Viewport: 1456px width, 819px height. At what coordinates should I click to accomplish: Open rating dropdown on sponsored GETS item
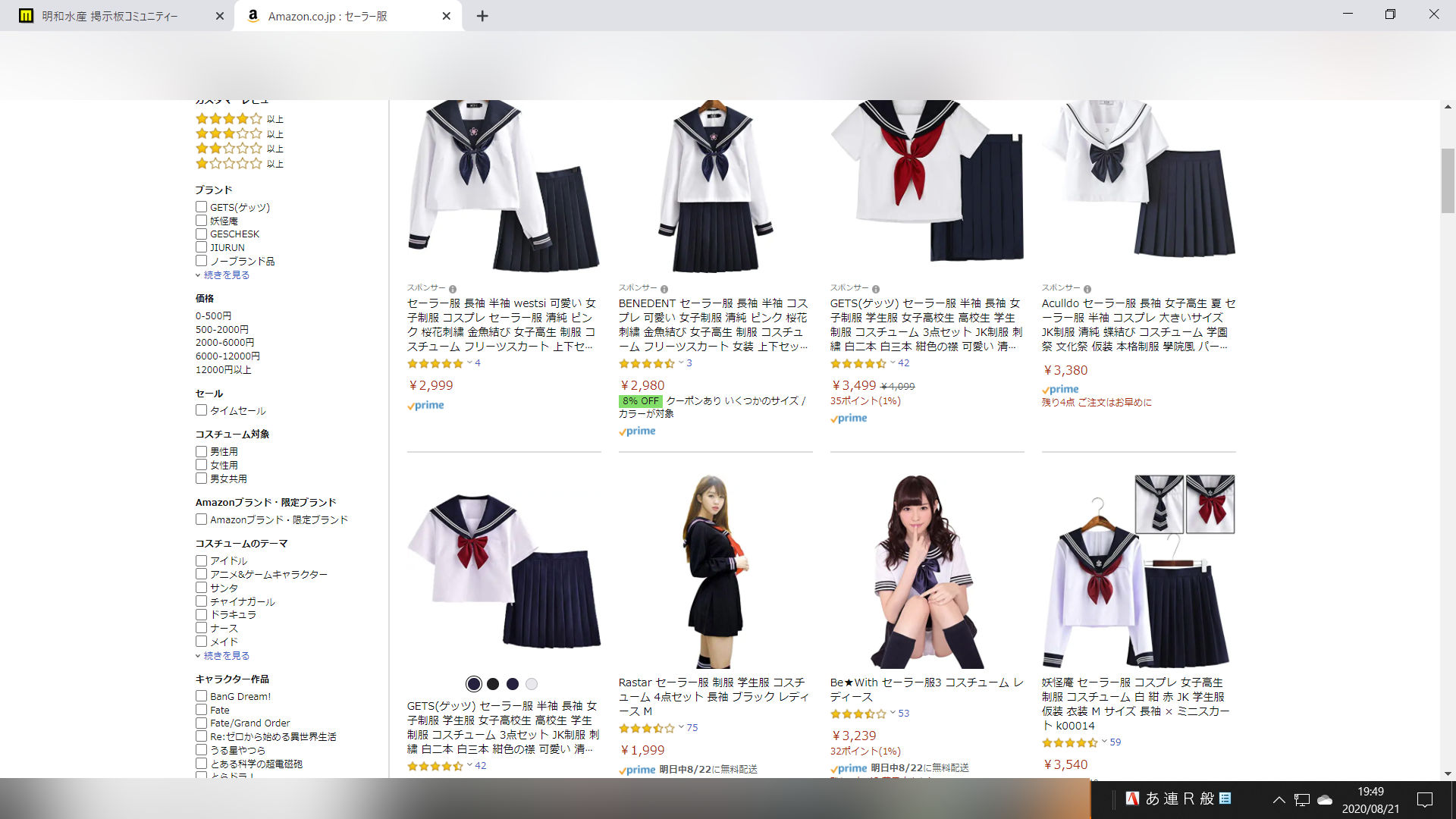point(893,363)
